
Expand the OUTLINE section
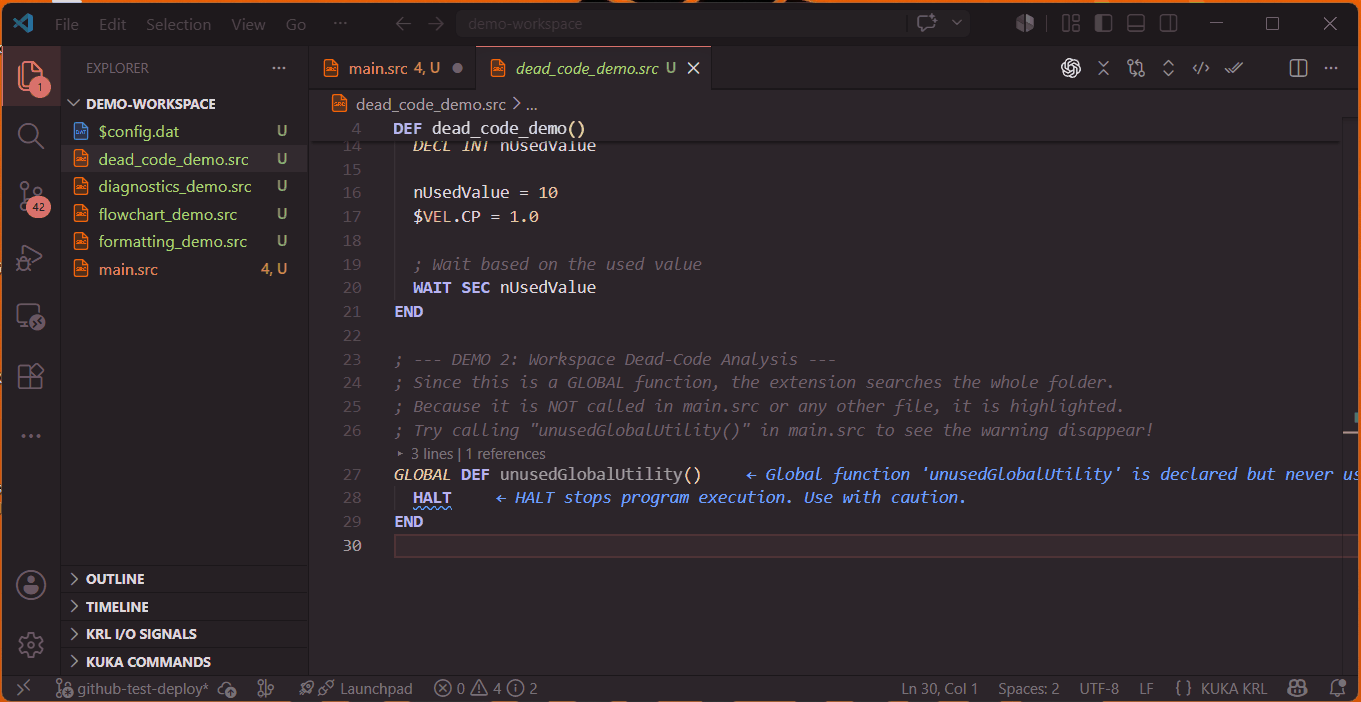(x=185, y=579)
